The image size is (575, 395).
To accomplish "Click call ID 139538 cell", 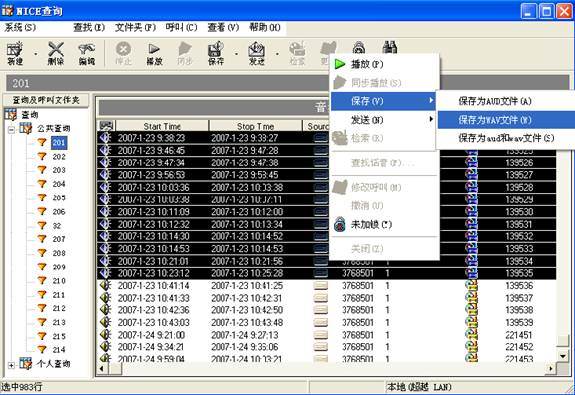I will (x=519, y=310).
